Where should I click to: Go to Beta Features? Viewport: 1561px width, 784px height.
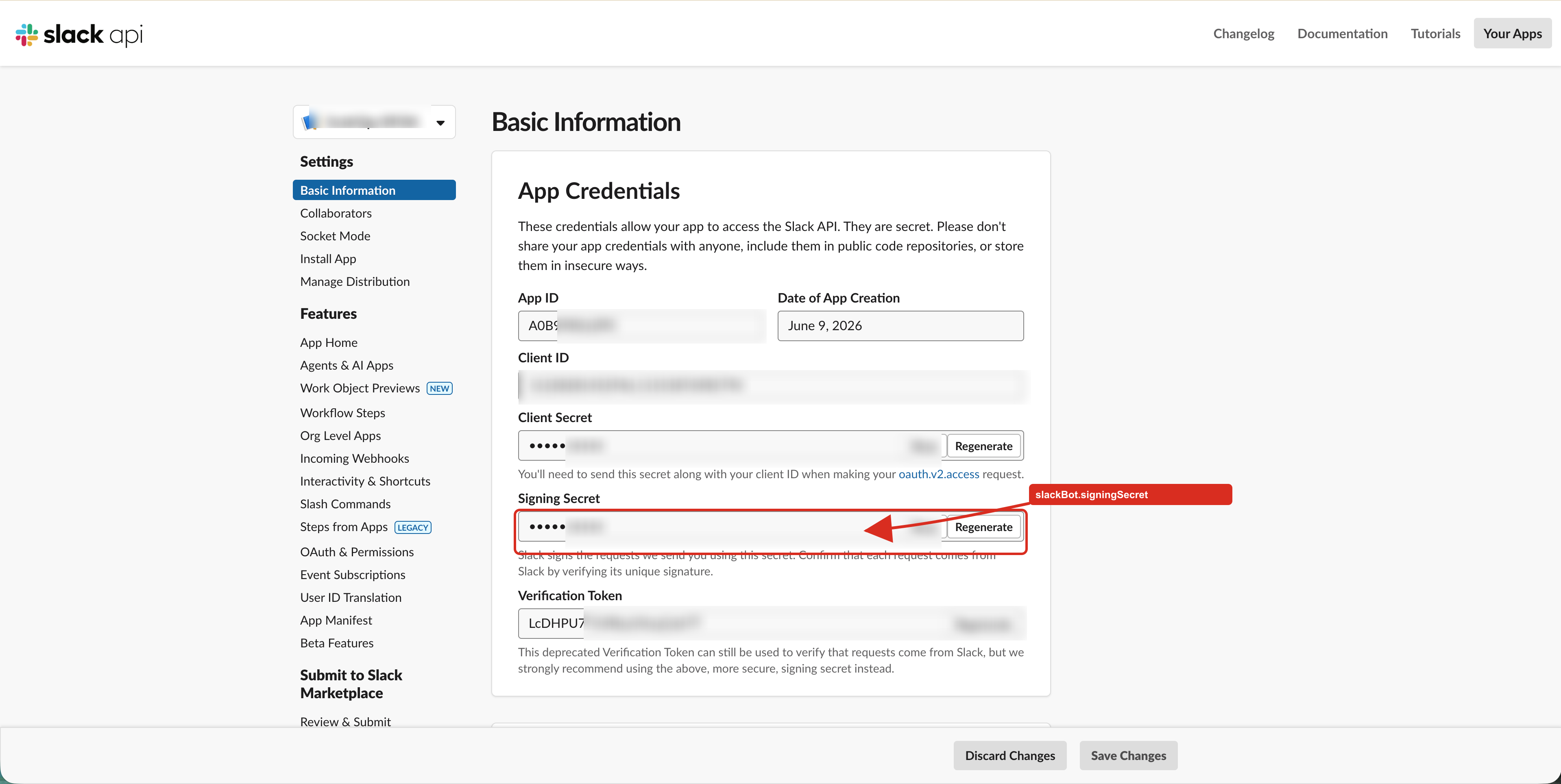pyautogui.click(x=337, y=643)
